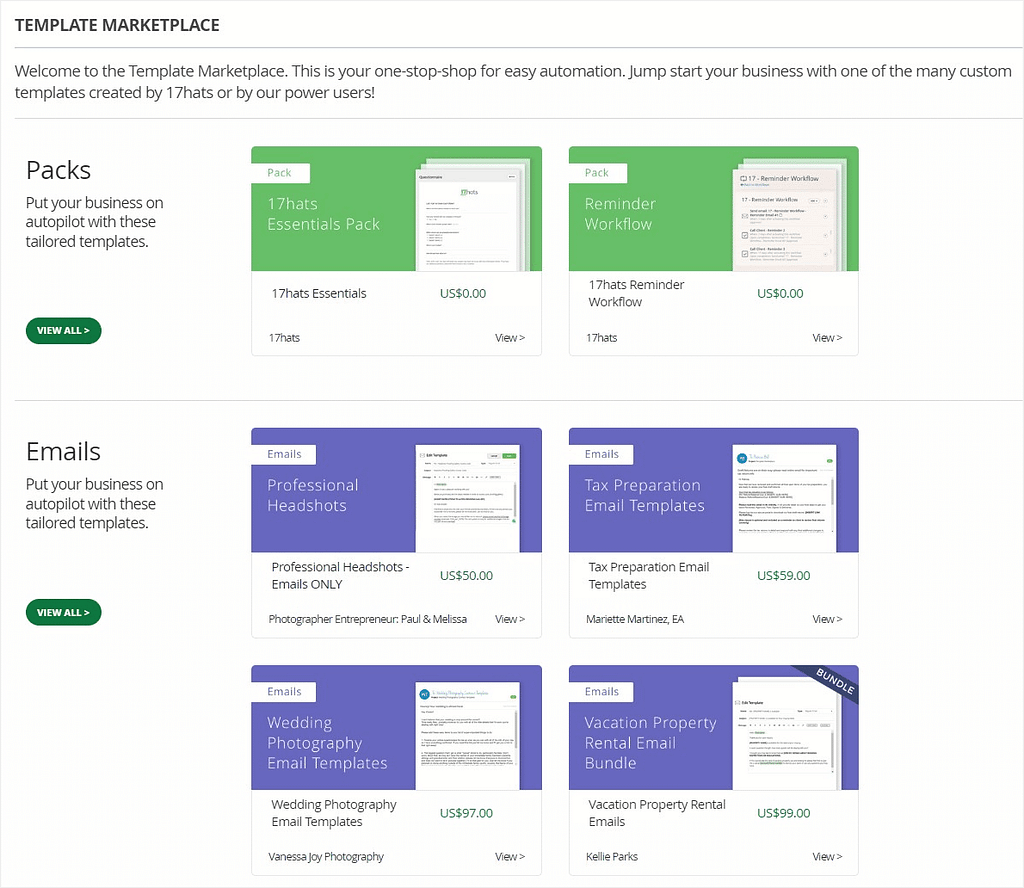Select the Professional Headshots purple banner

pyautogui.click(x=396, y=490)
